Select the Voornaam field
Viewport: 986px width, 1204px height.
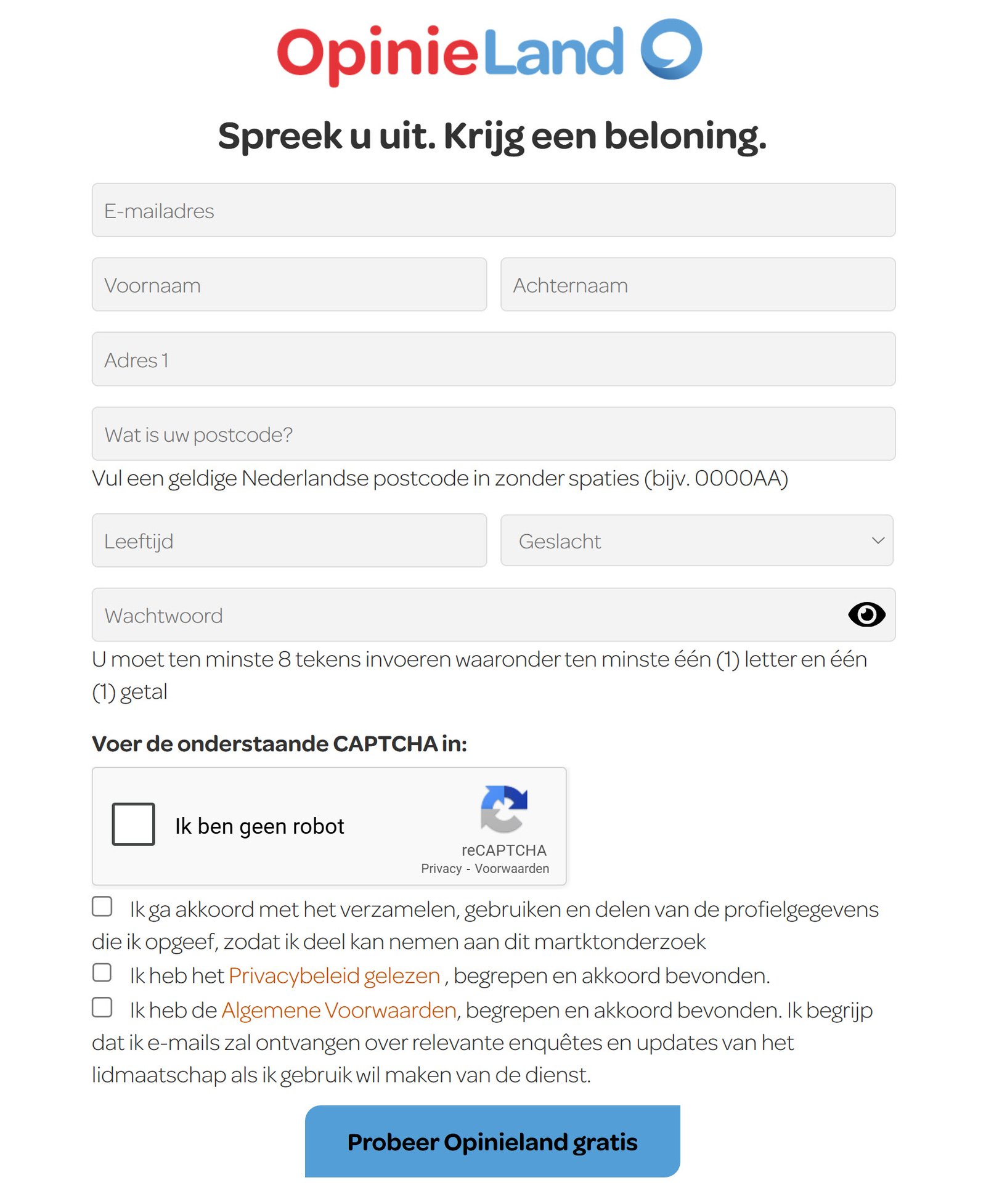tap(288, 284)
